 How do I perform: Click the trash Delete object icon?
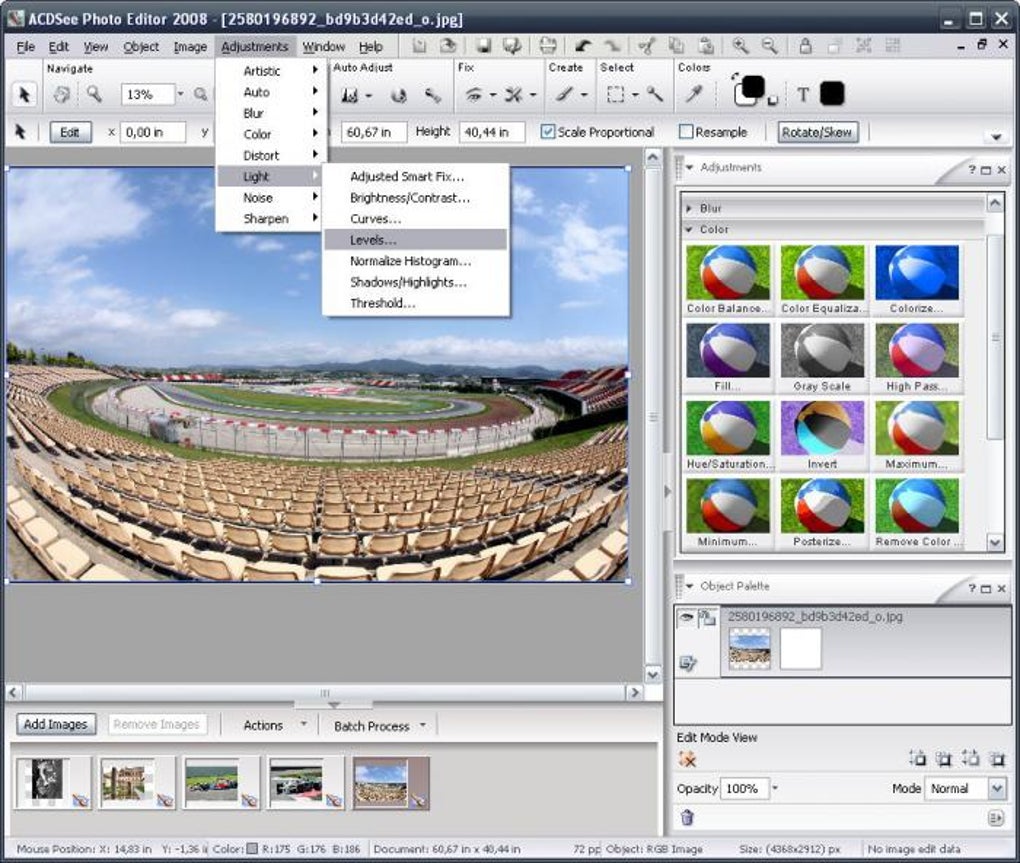pos(687,817)
